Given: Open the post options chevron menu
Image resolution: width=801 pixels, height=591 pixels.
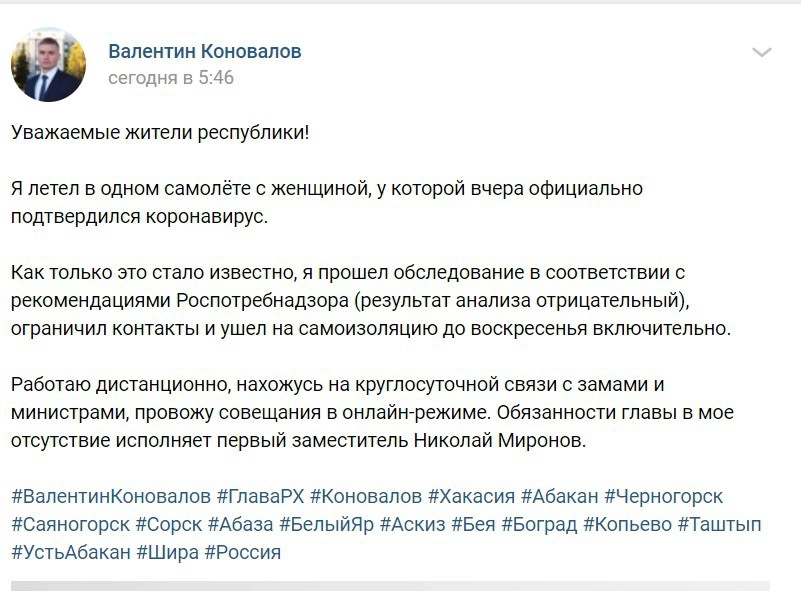Looking at the screenshot, I should [x=762, y=52].
